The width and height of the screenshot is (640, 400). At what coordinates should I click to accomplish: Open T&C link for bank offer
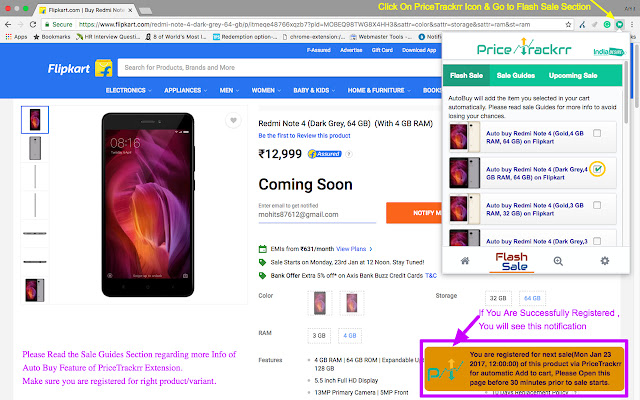pos(431,276)
